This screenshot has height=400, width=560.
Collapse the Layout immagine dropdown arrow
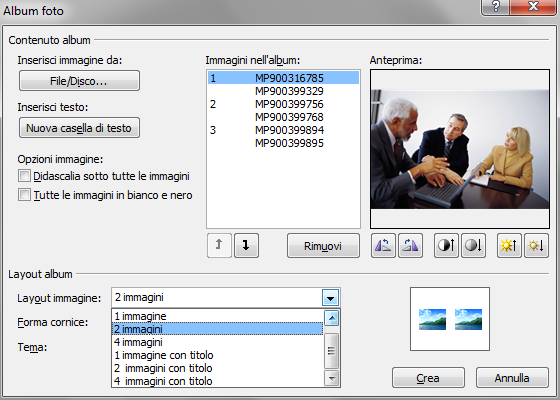pyautogui.click(x=330, y=298)
